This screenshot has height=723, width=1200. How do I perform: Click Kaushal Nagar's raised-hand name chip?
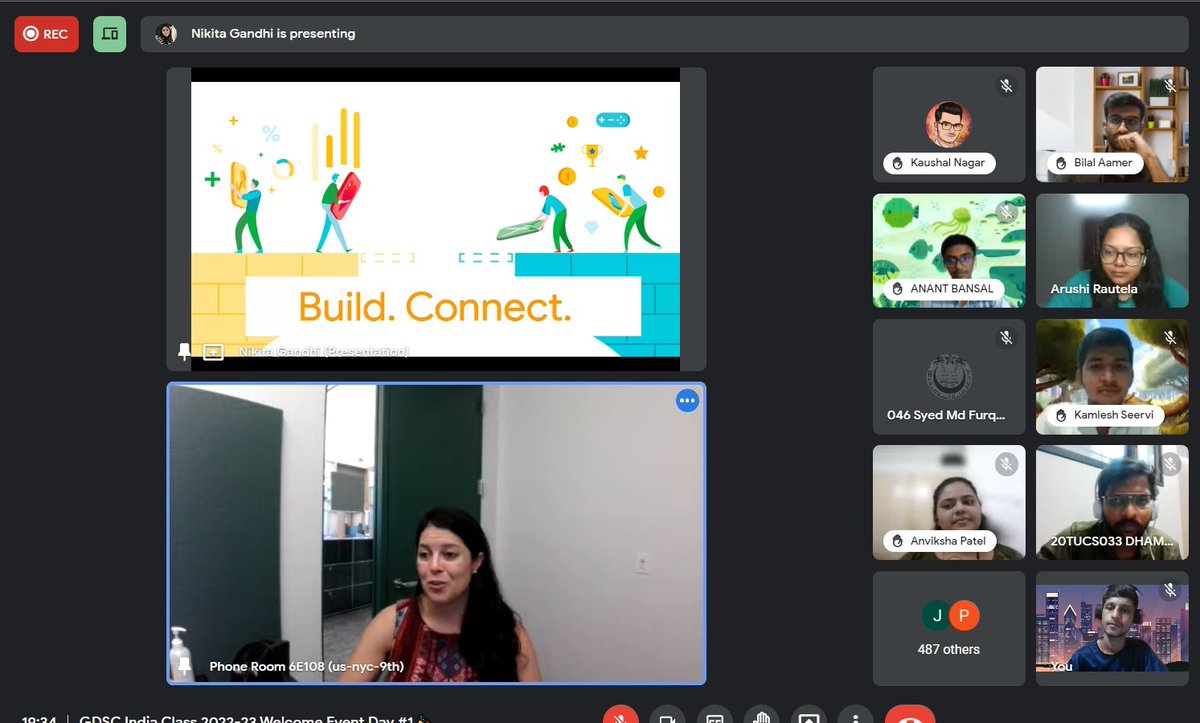pos(939,163)
